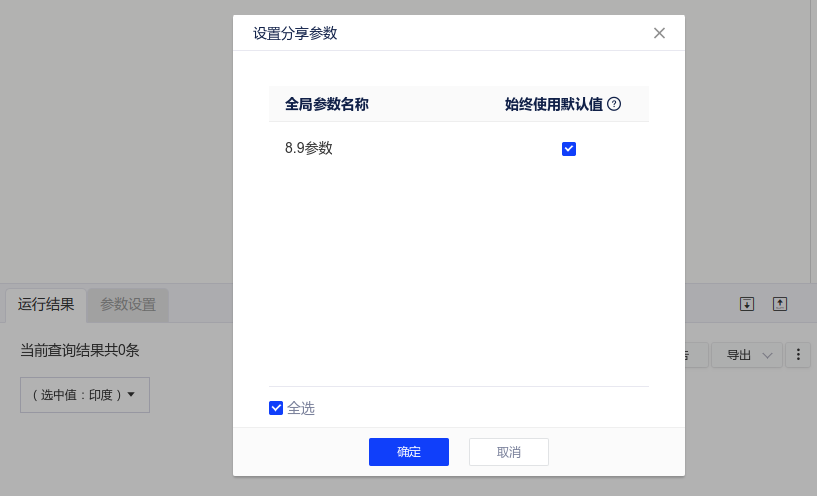This screenshot has height=496, width=817.
Task: Click the 全选 label text
Action: coord(301,408)
